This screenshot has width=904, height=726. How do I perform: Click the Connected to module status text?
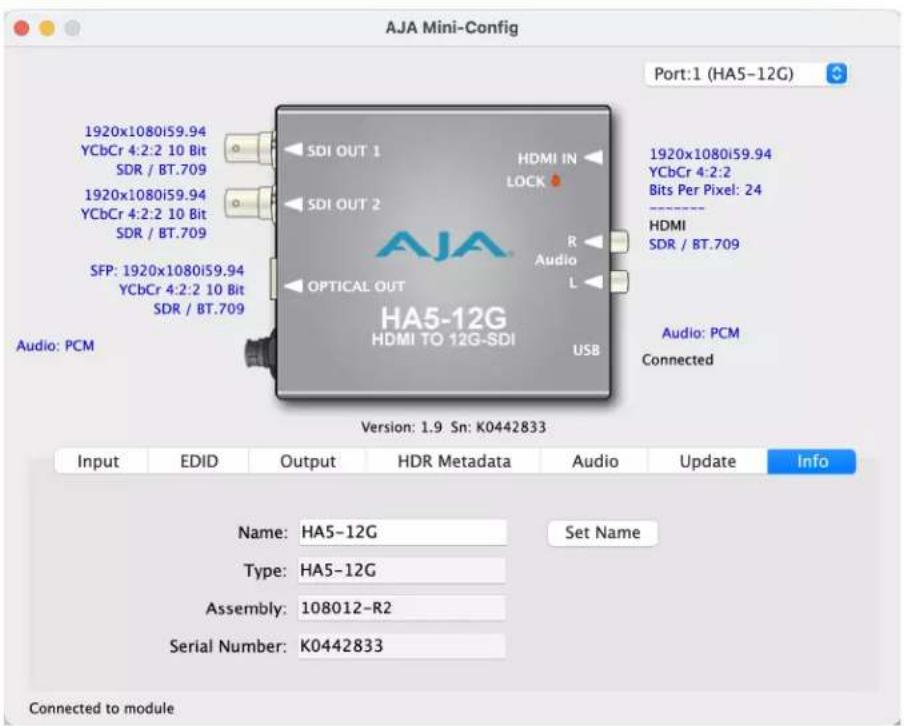(101, 708)
